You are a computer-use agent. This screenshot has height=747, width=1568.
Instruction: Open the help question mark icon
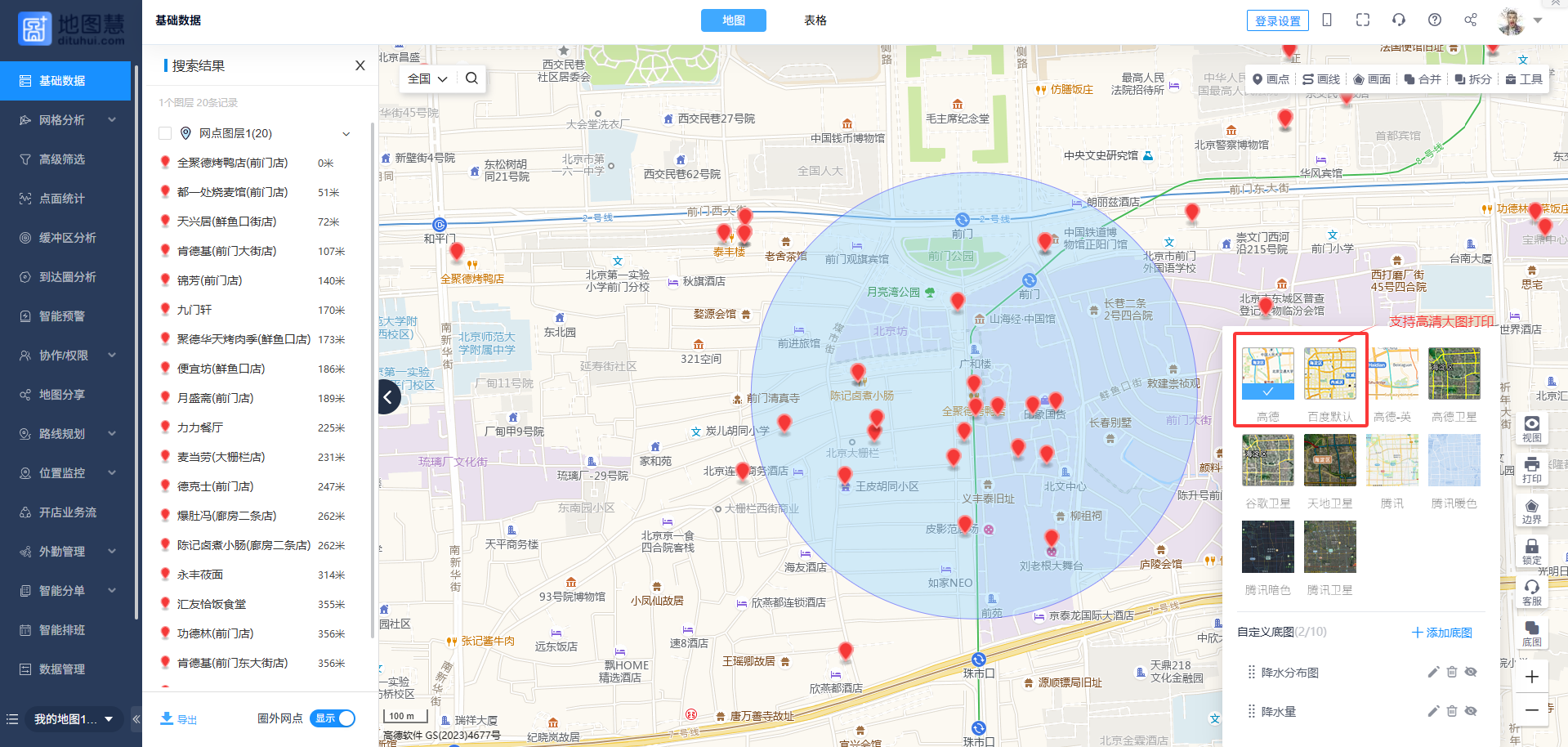click(x=1434, y=20)
